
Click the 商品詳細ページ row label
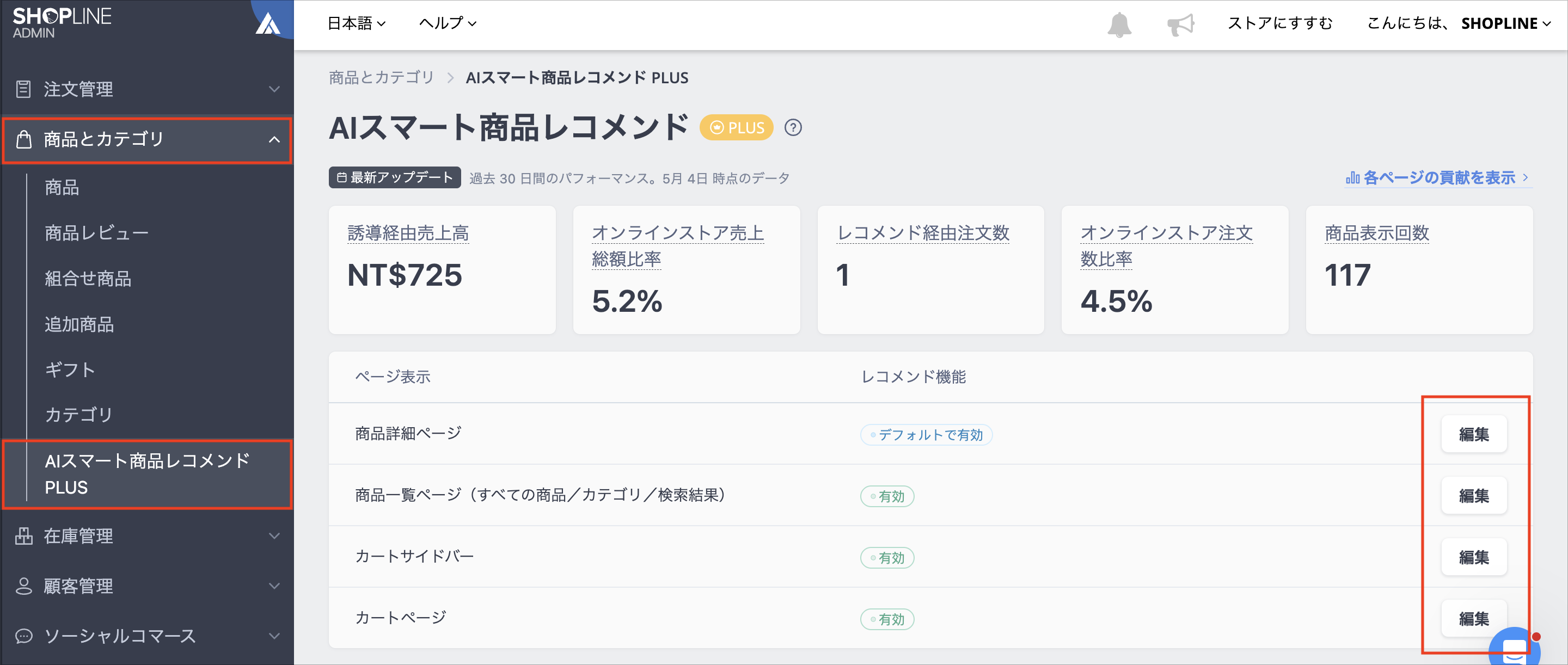(x=408, y=434)
